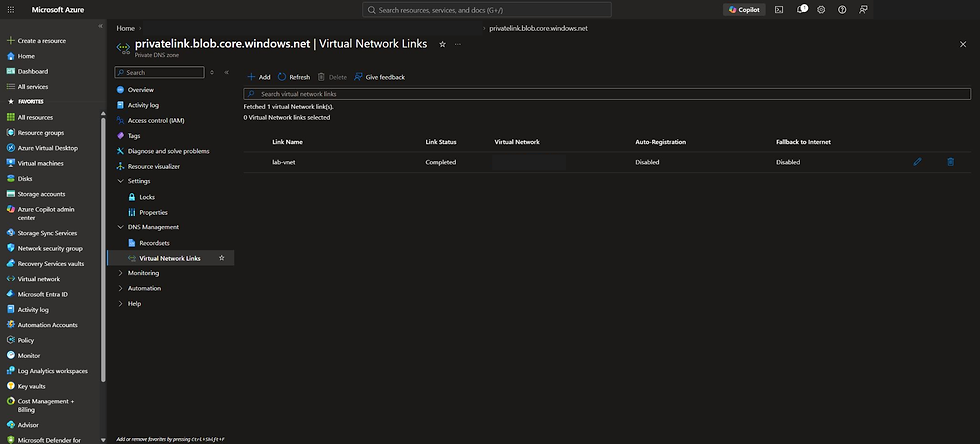Go to Home in the sidebar
The width and height of the screenshot is (980, 444).
click(21, 56)
